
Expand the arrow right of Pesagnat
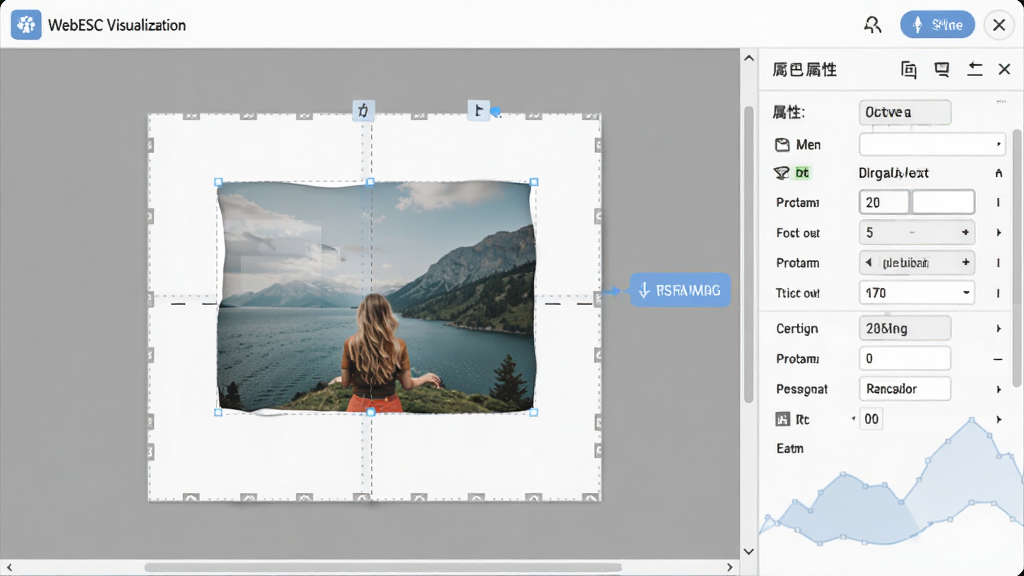(999, 389)
